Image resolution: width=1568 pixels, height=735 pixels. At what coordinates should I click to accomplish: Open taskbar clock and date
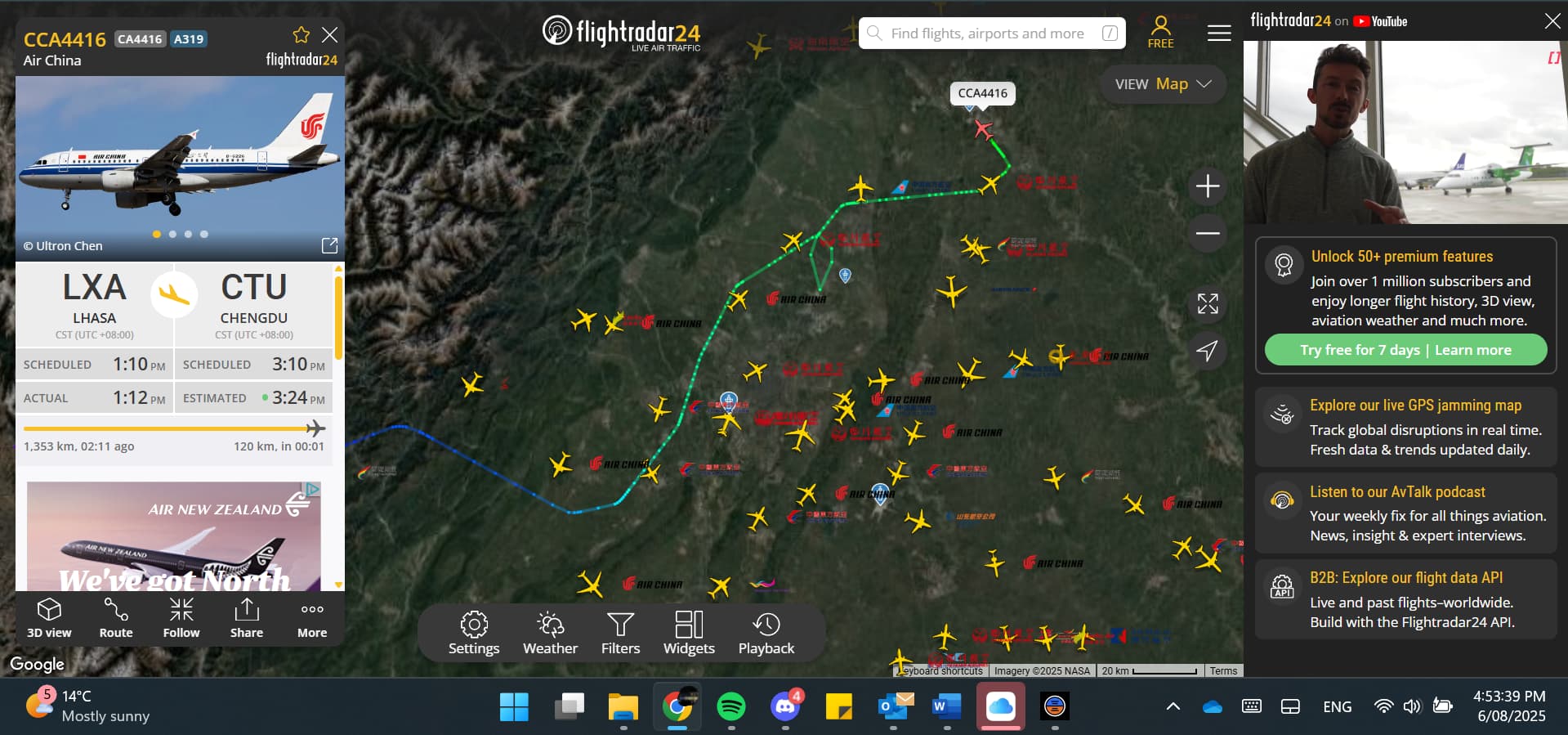(x=1510, y=706)
